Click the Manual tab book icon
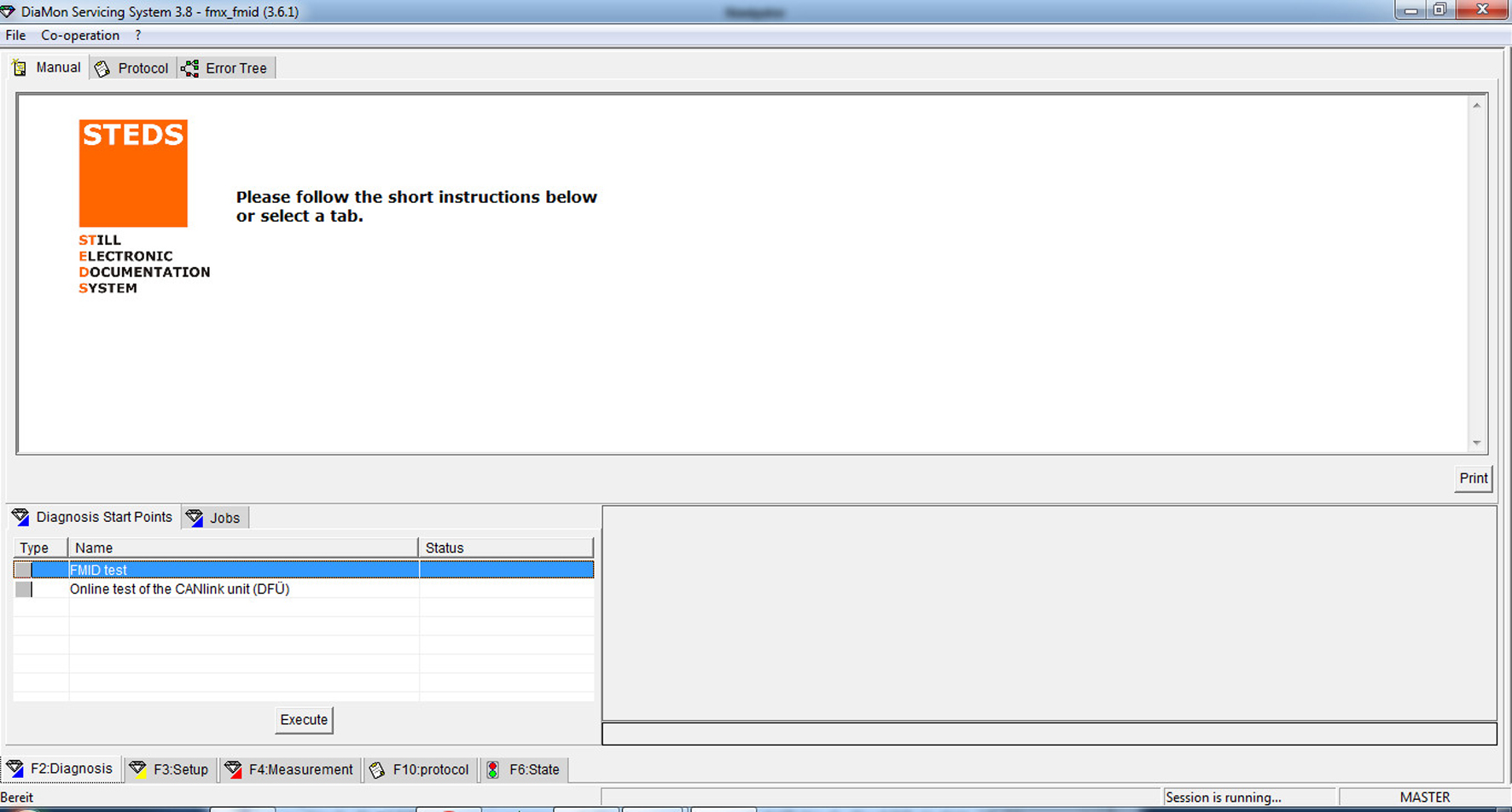Image resolution: width=1512 pixels, height=812 pixels. tap(20, 68)
